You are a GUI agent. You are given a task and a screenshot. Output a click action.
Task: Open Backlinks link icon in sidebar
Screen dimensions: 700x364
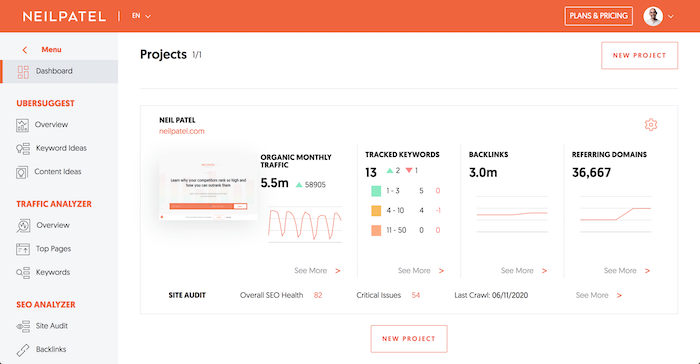23,350
